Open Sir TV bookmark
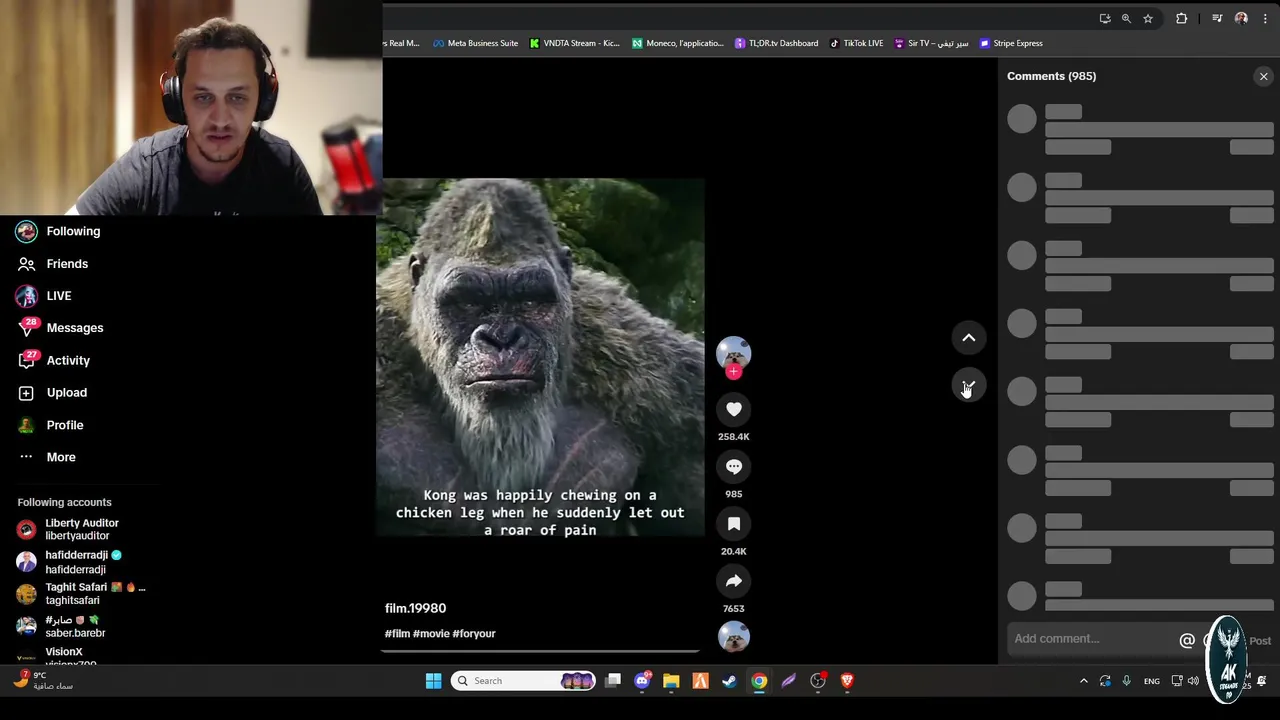 coord(931,43)
